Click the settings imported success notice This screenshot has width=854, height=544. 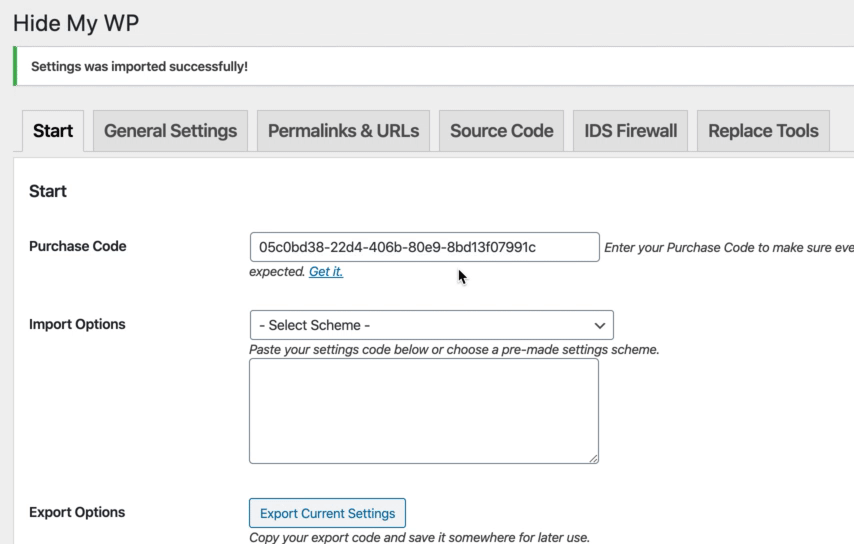coord(140,67)
